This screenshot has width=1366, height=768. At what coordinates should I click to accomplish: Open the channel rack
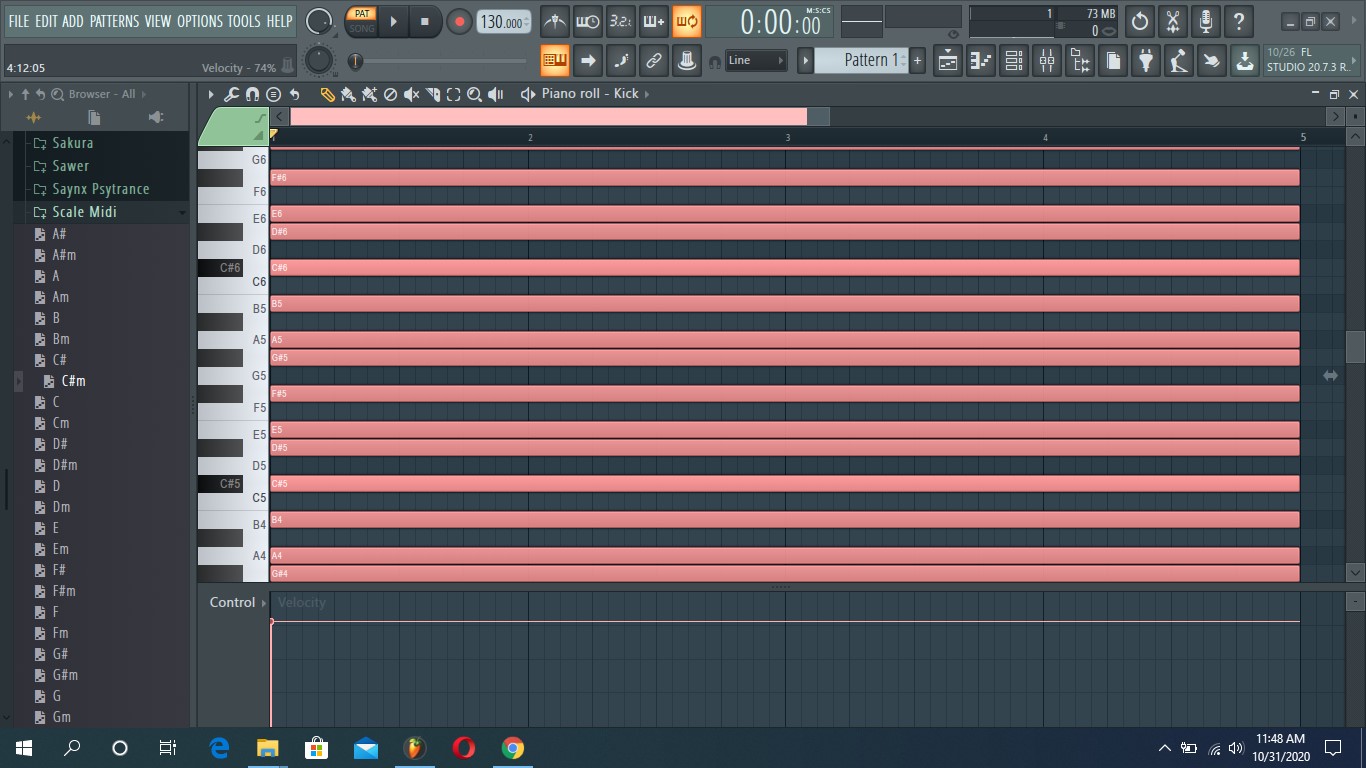[1014, 61]
